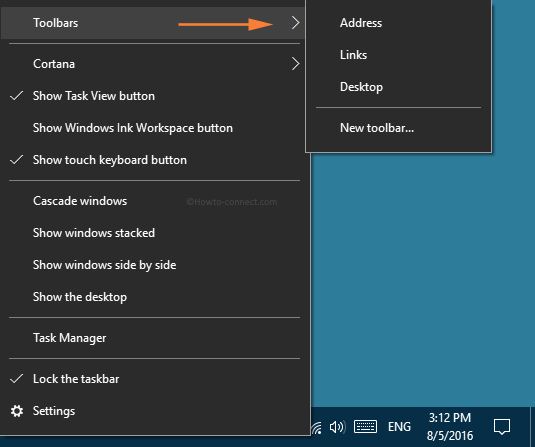
Task: Enable the Desktop toolbar
Action: 398,87
